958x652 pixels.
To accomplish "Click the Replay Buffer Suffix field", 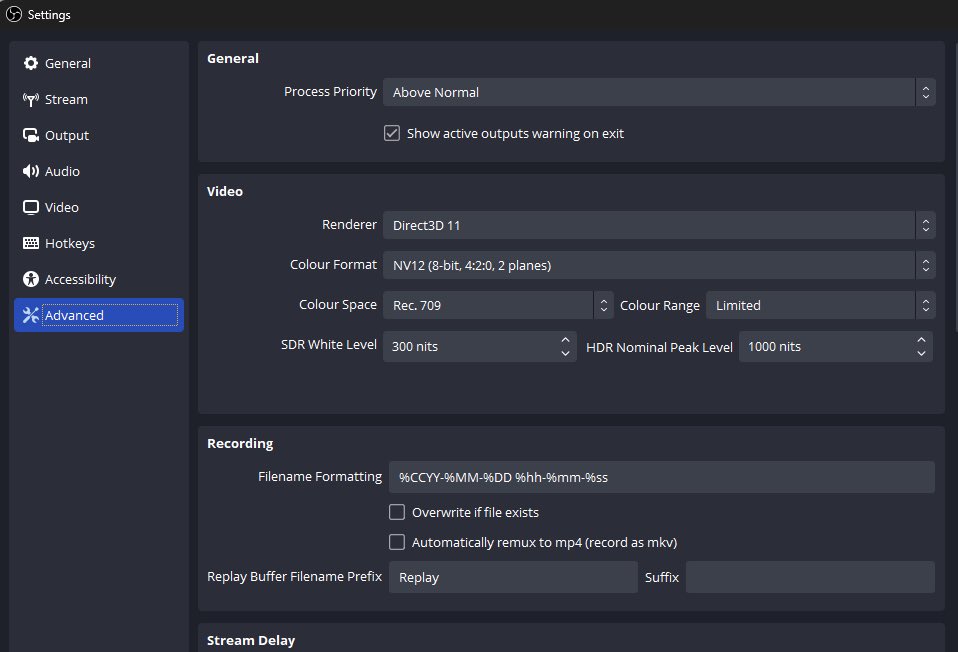I will tap(810, 577).
